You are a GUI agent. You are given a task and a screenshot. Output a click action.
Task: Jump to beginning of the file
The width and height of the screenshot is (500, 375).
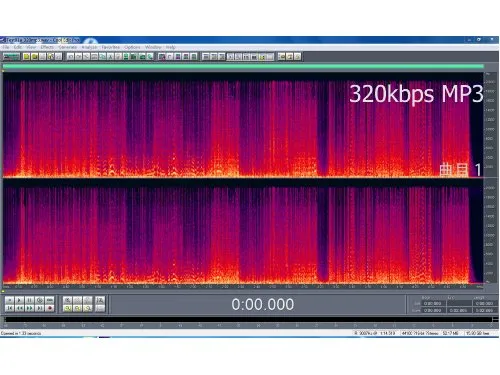point(10,308)
